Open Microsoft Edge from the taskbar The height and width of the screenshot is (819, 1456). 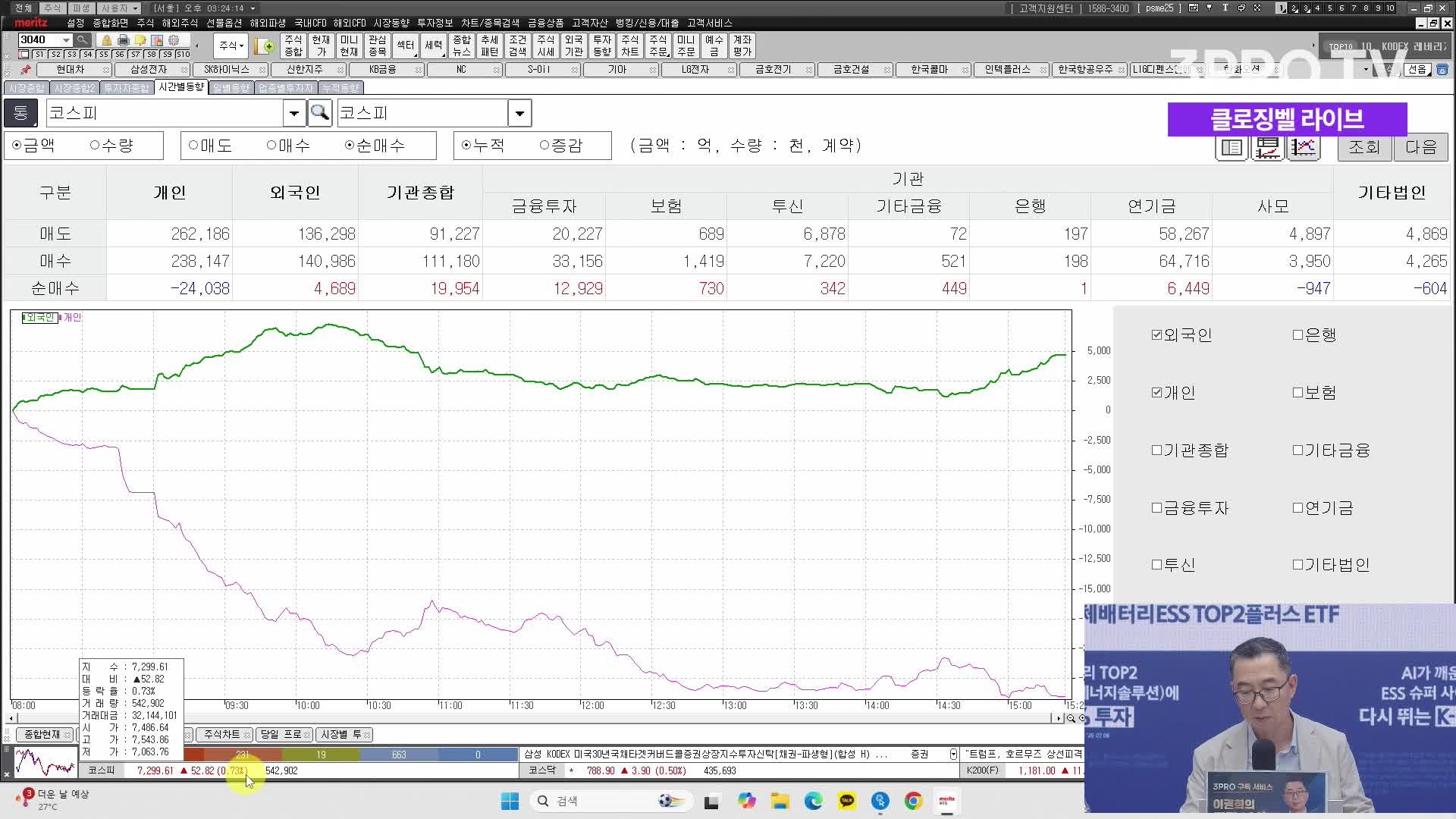(x=813, y=801)
